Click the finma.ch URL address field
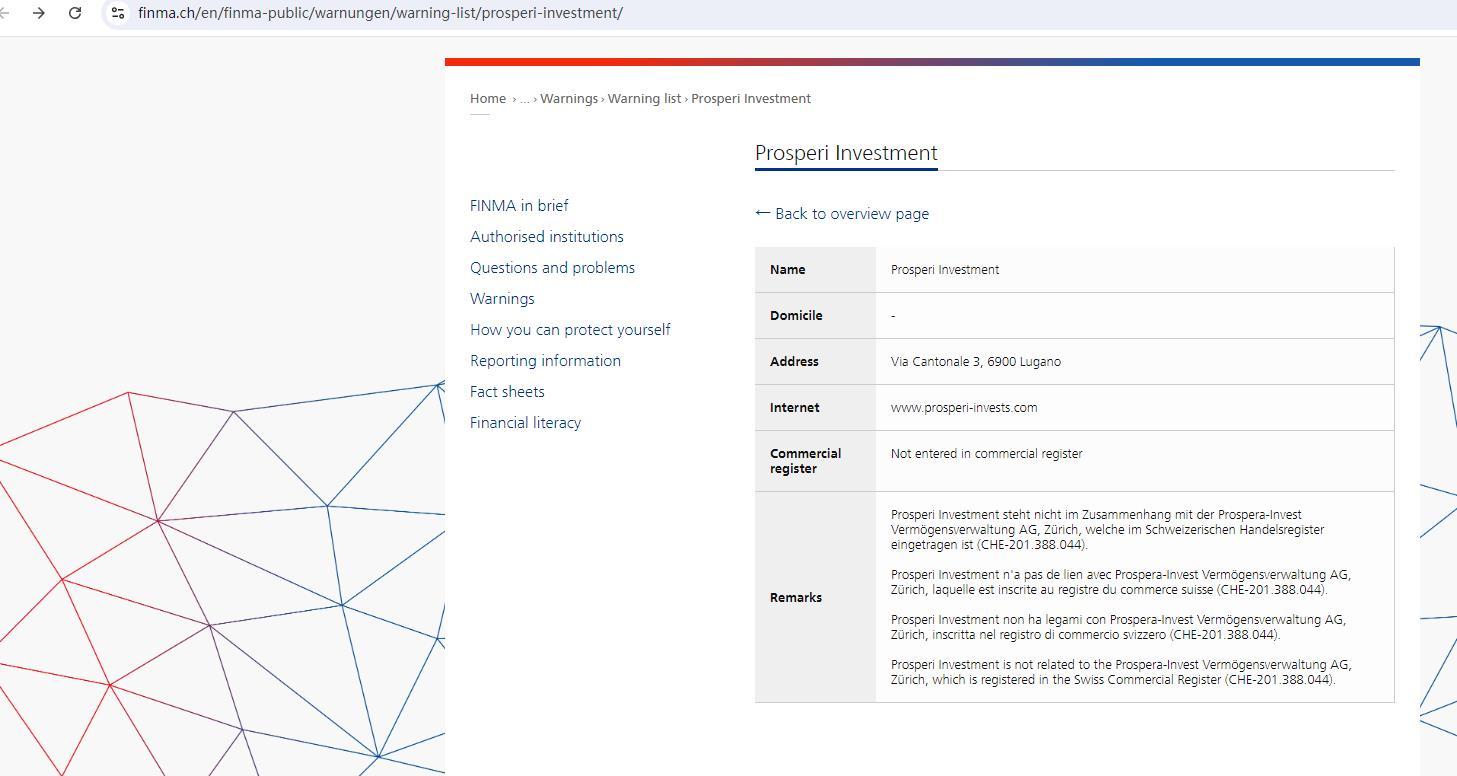 tap(380, 13)
